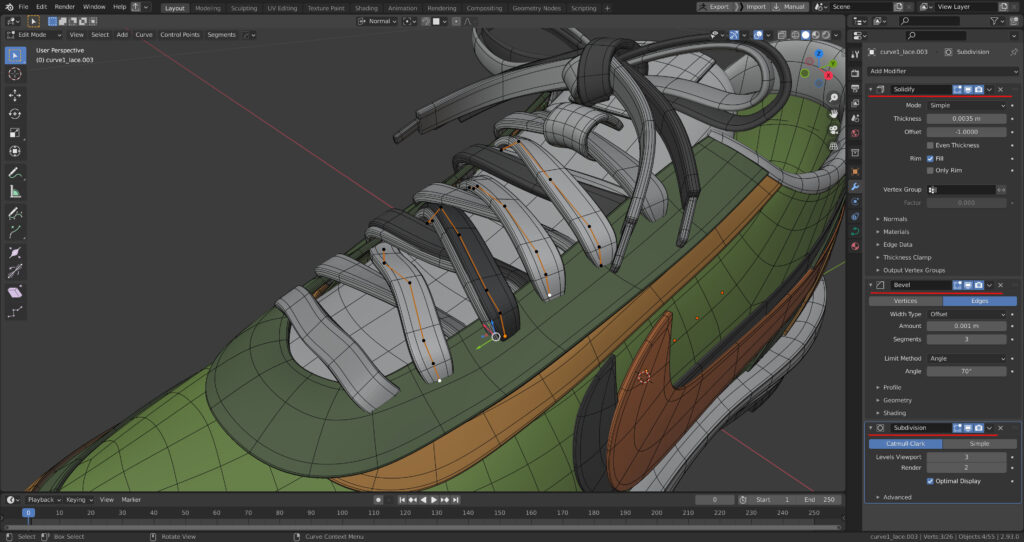Open the Modifier properties wrench tab
Image resolution: width=1024 pixels, height=542 pixels.
[x=855, y=187]
